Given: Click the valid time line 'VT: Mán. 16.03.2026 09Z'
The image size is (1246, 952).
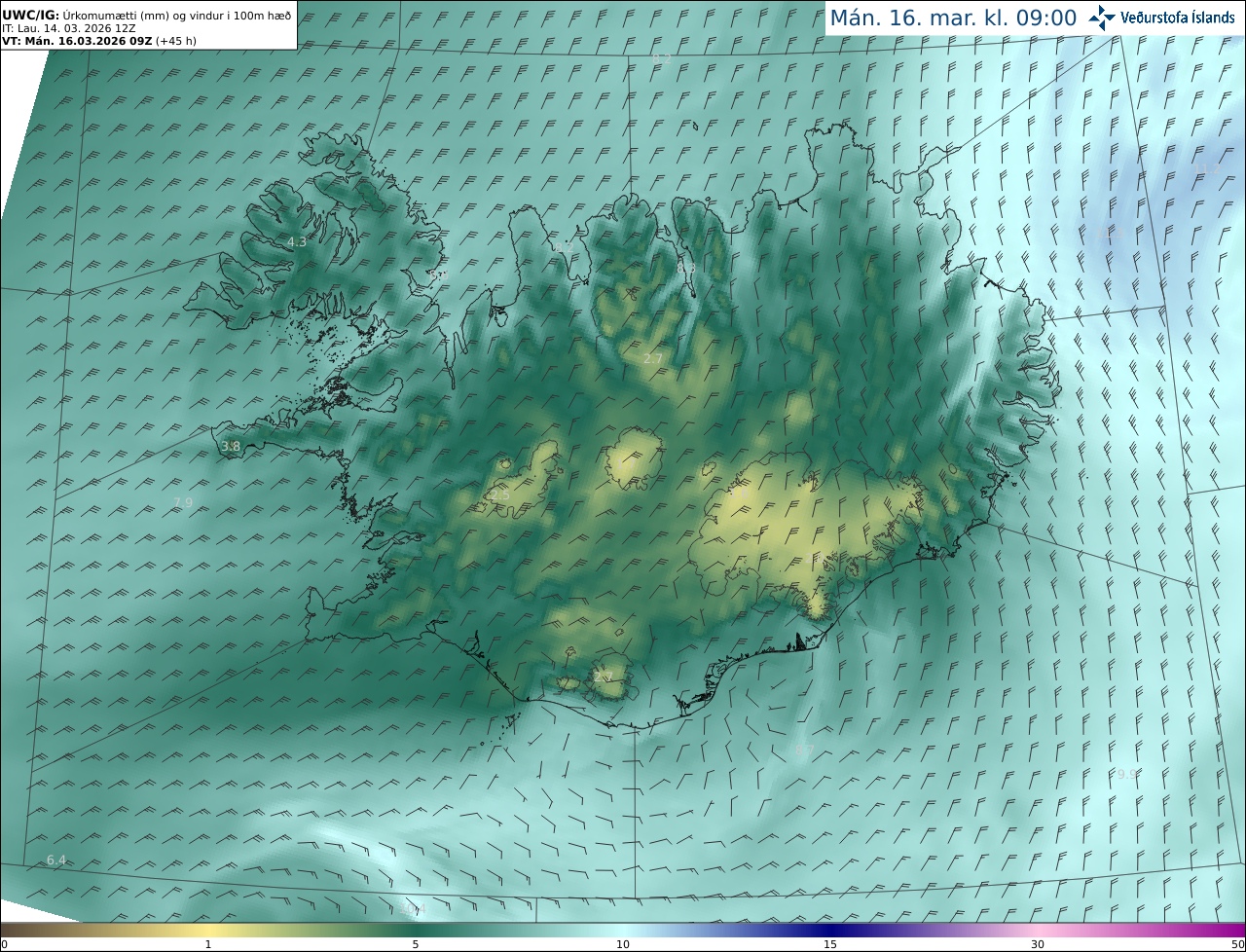Looking at the screenshot, I should click(77, 41).
